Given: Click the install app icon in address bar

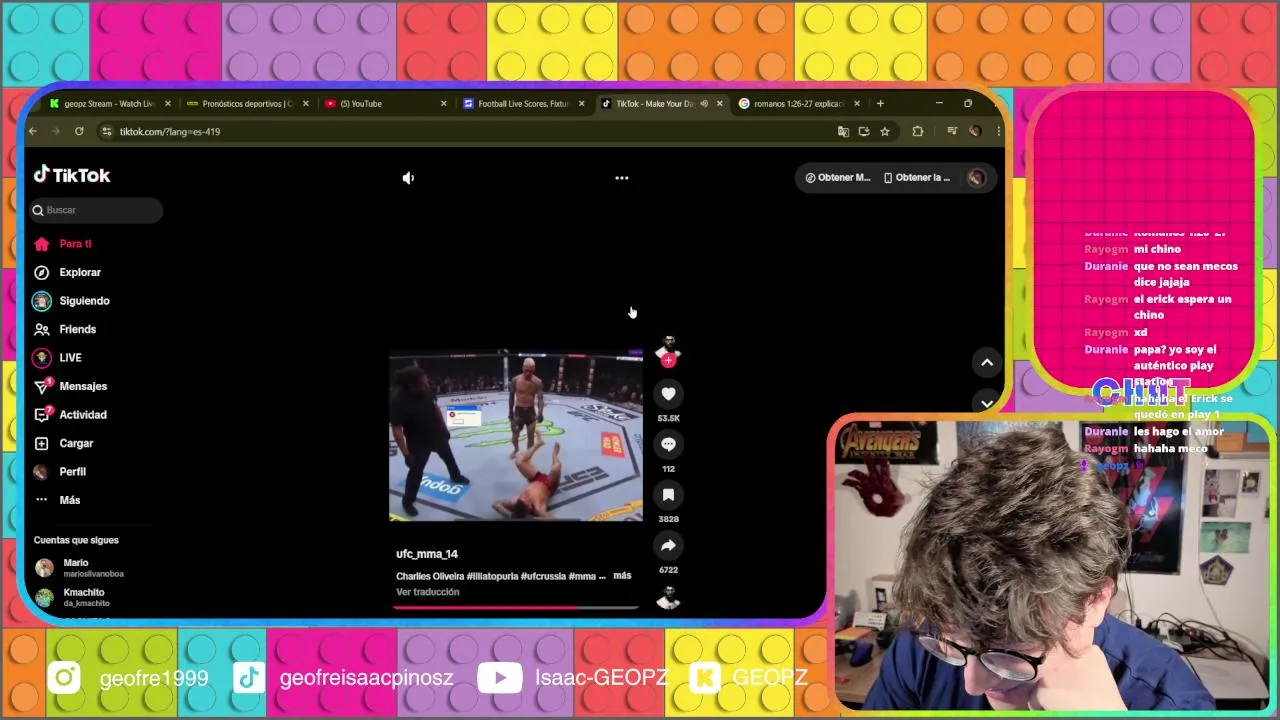Looking at the screenshot, I should 864,131.
